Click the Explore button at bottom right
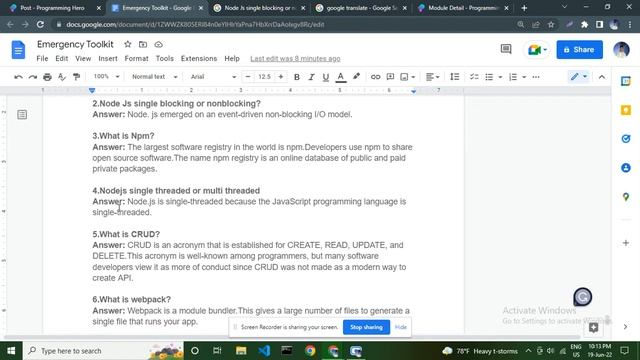 [593, 327]
